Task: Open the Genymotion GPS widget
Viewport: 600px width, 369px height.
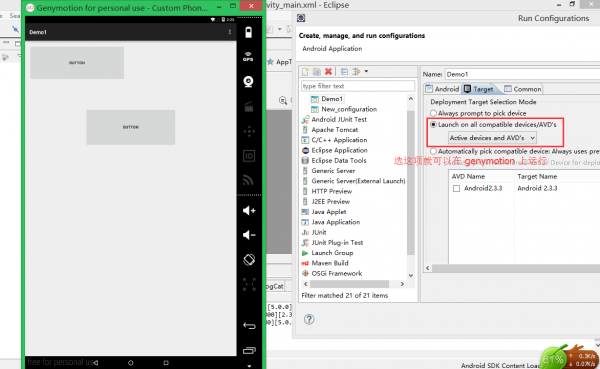Action: click(x=248, y=57)
